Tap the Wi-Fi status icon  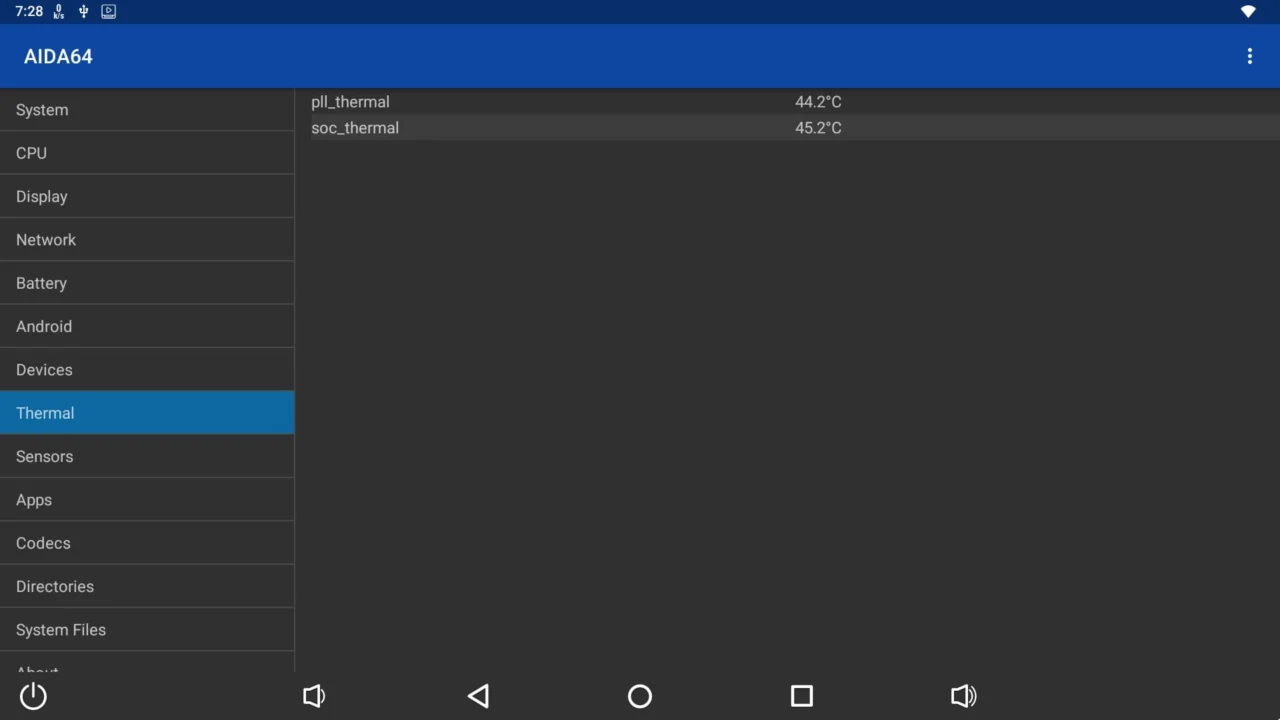click(x=1248, y=12)
